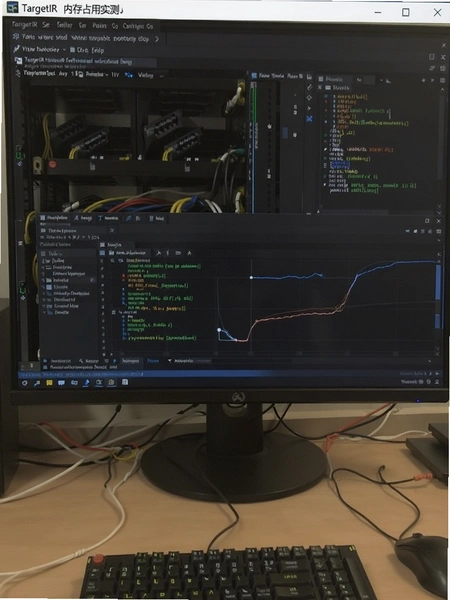Open the TargetIR menu in menu bar

24,24
